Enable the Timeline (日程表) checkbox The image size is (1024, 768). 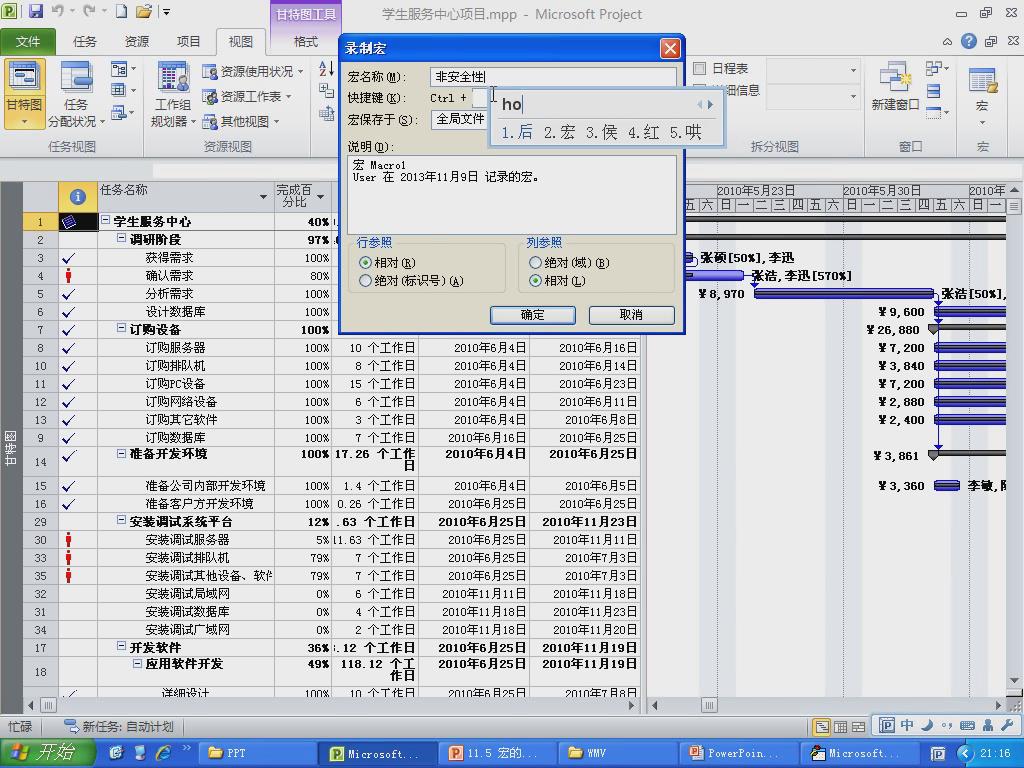point(699,69)
